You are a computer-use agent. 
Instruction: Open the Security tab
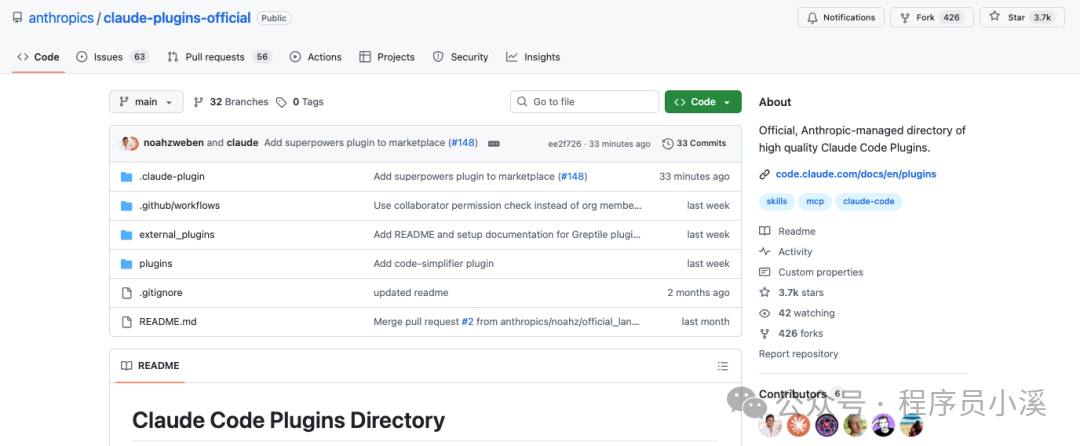pyautogui.click(x=460, y=57)
